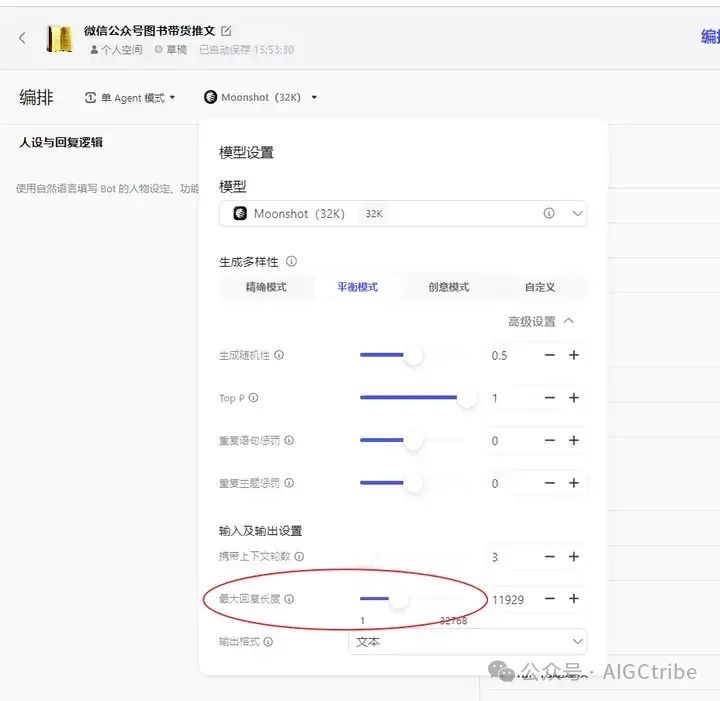Select 精确模式 tab

click(266, 287)
